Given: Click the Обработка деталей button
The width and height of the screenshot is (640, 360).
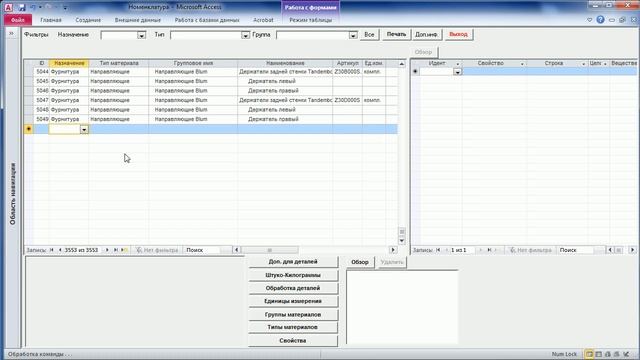Looking at the screenshot, I should point(293,288).
